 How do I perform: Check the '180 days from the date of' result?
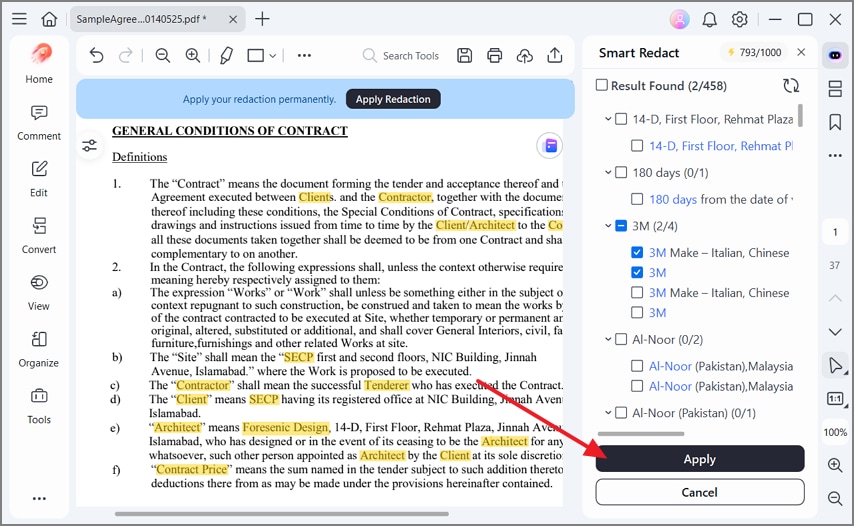(637, 199)
